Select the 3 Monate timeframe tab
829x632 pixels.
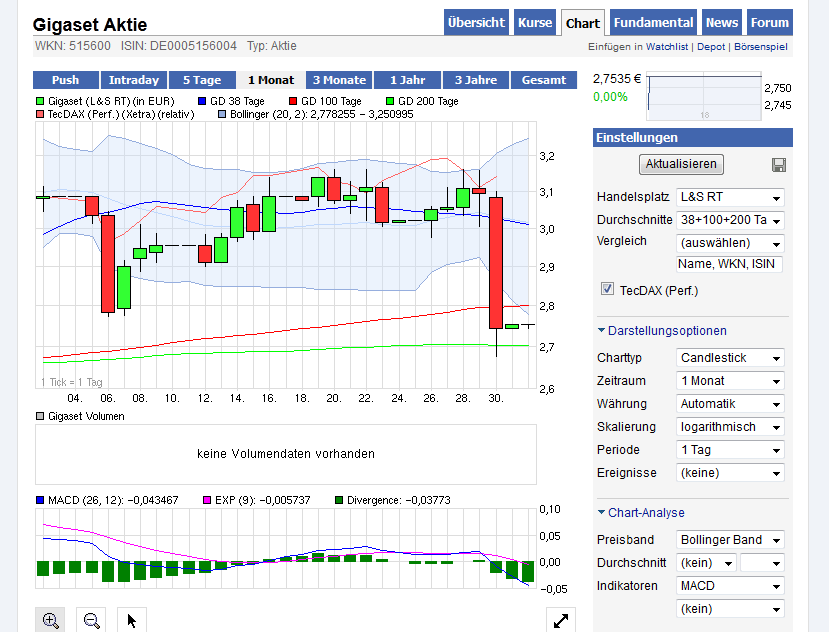click(339, 80)
